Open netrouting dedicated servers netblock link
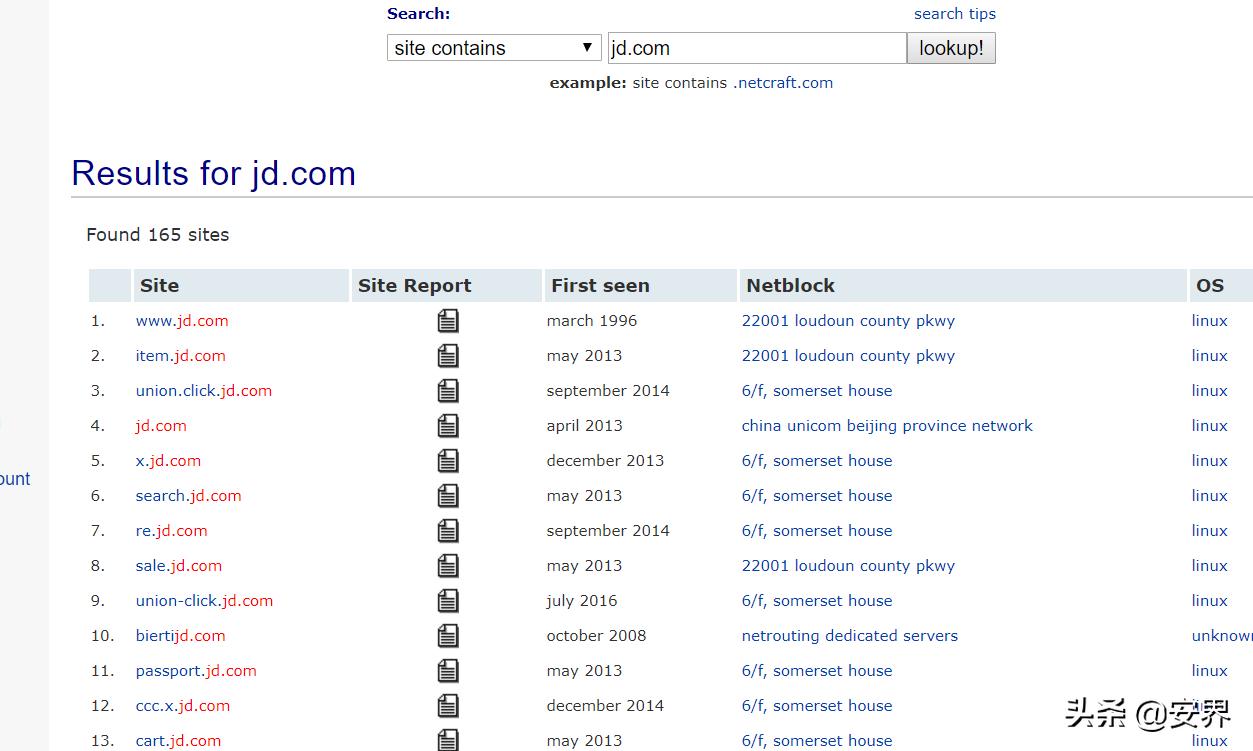Screen dimensions: 1253x751 [849, 636]
